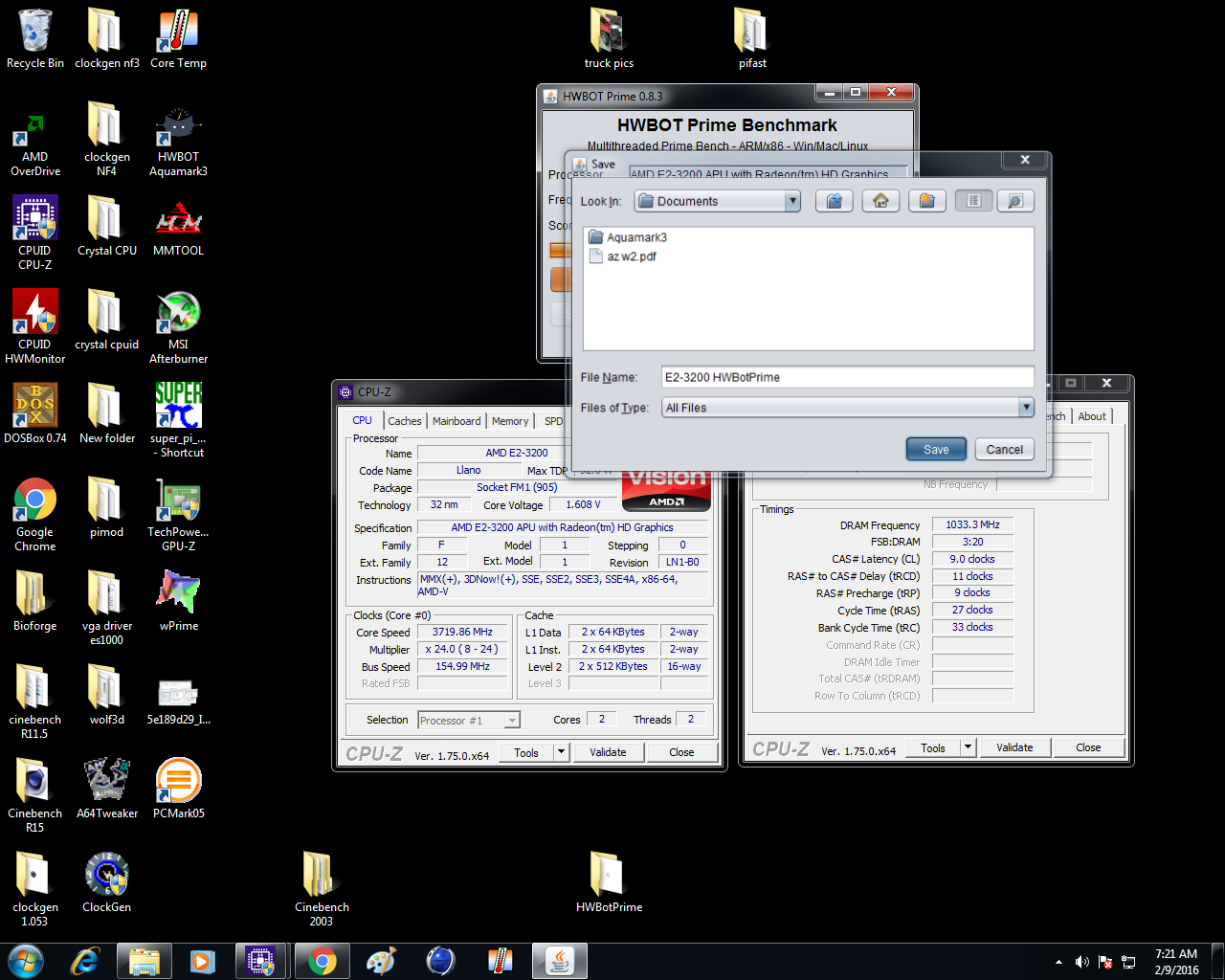Select the az w2.pdf file

click(622, 256)
